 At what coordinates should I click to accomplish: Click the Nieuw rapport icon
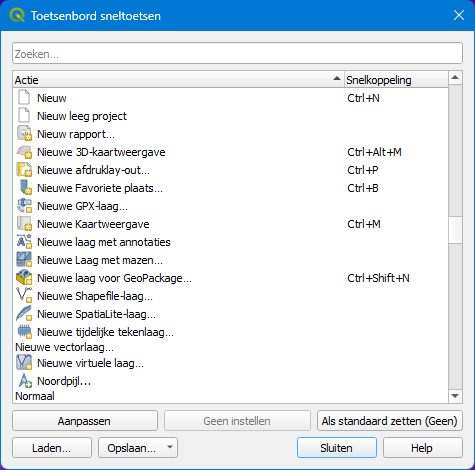click(x=24, y=134)
